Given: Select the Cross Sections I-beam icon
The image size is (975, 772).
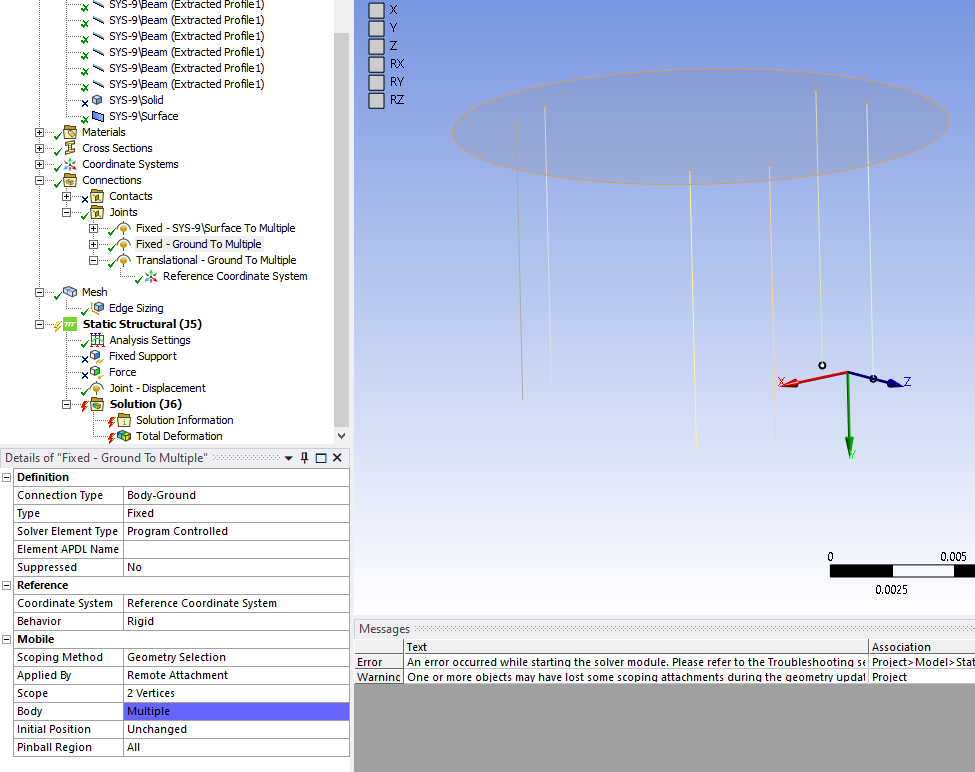Looking at the screenshot, I should tap(70, 148).
